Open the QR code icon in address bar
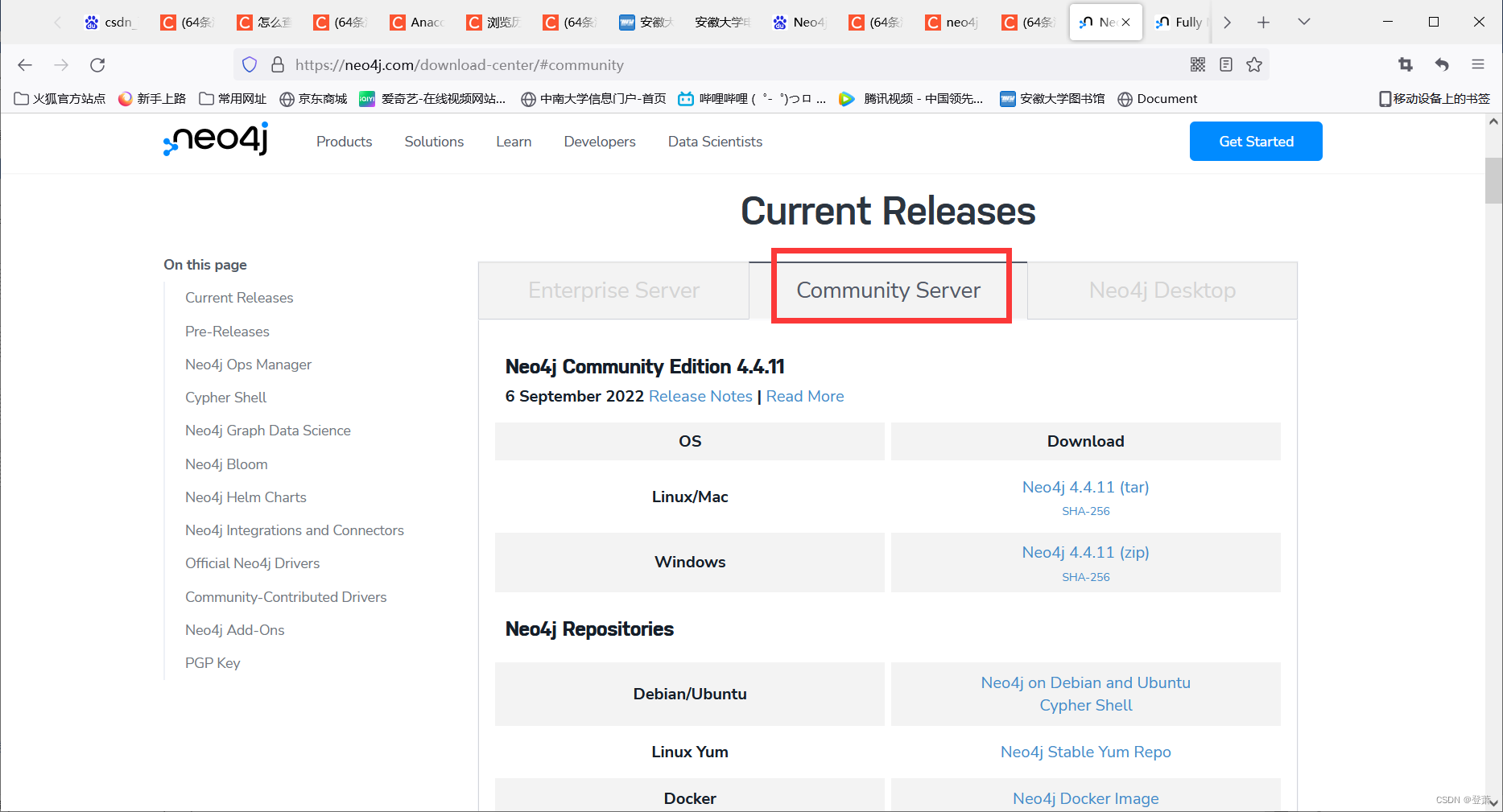This screenshot has height=812, width=1503. click(x=1198, y=65)
